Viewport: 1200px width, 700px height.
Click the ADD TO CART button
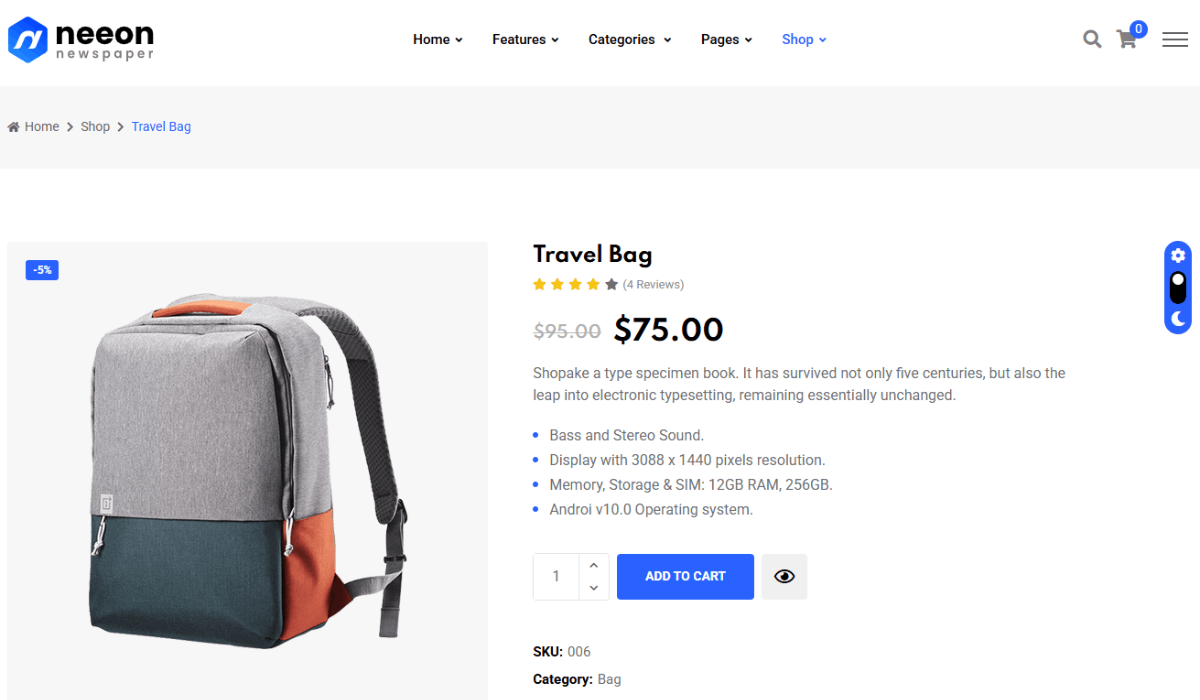coord(685,577)
